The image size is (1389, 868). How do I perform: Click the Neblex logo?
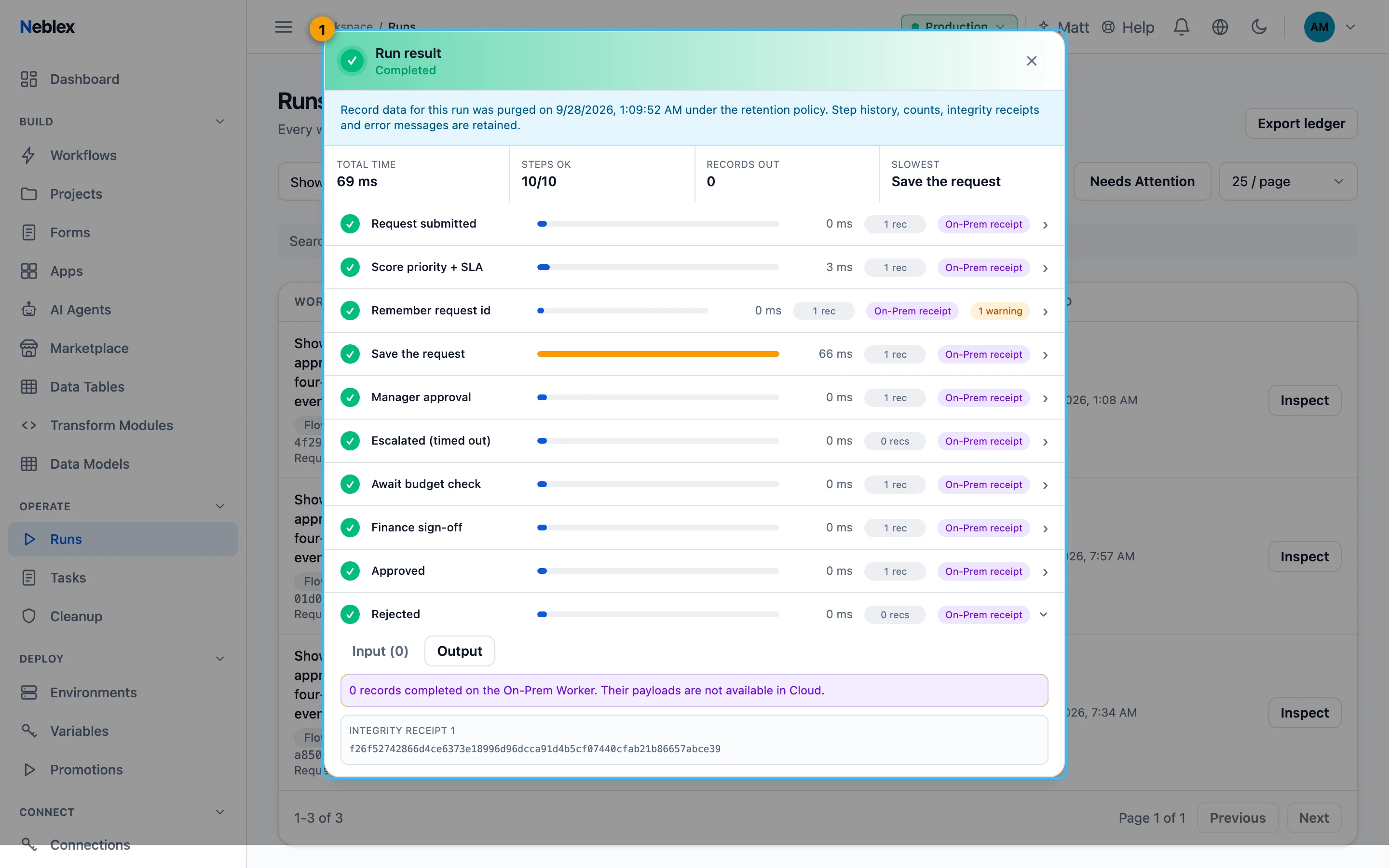tap(47, 27)
